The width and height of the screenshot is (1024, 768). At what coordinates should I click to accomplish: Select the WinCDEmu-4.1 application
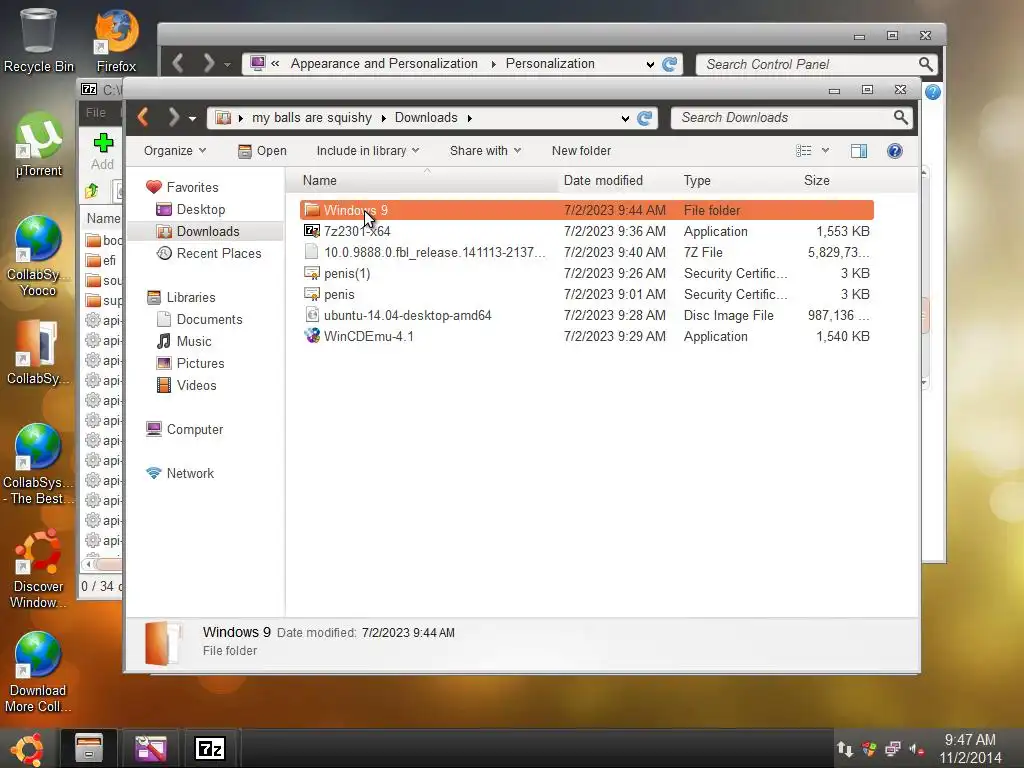click(x=586, y=336)
